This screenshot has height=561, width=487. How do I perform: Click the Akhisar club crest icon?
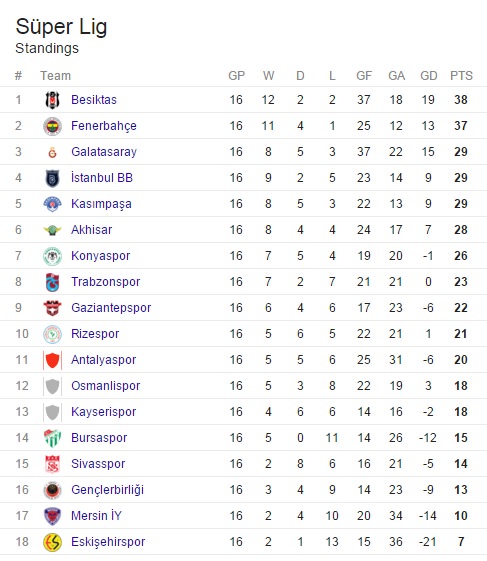52,230
